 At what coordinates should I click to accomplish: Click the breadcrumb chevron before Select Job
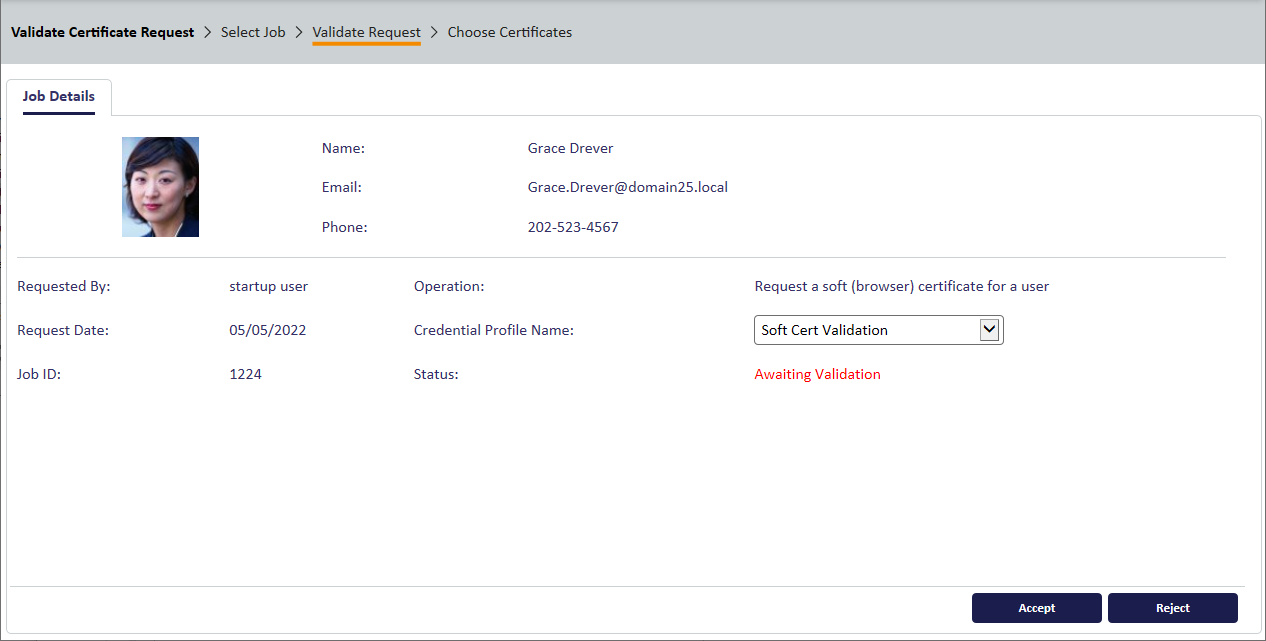(x=208, y=32)
